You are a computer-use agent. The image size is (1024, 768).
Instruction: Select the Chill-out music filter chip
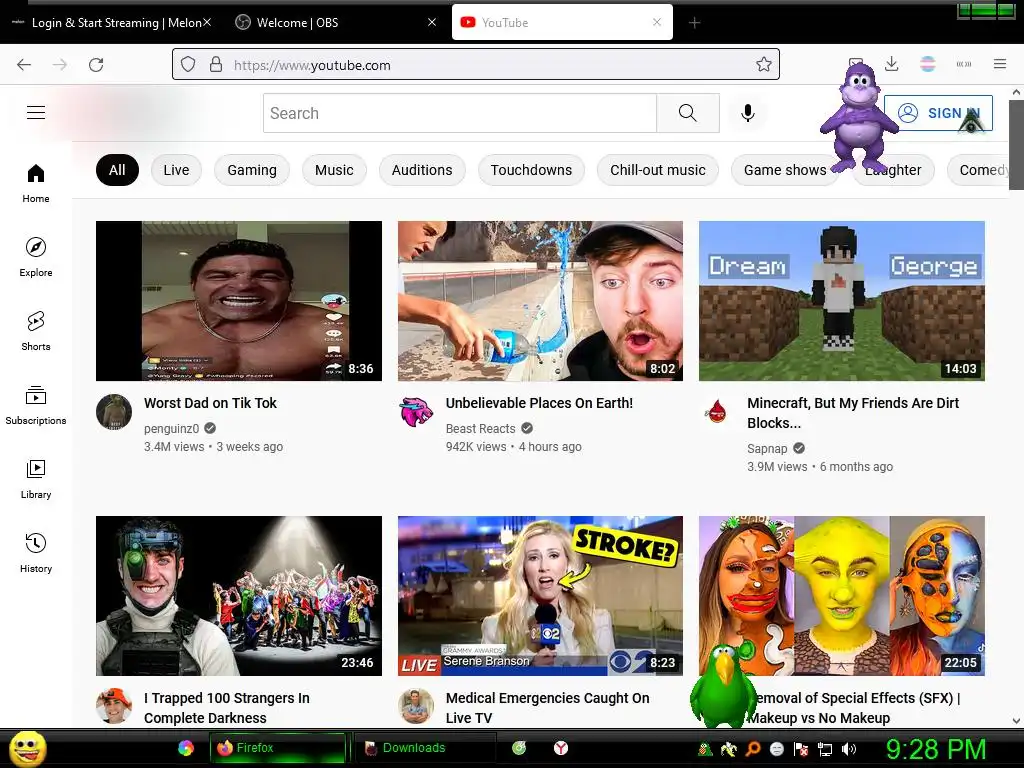click(x=658, y=170)
